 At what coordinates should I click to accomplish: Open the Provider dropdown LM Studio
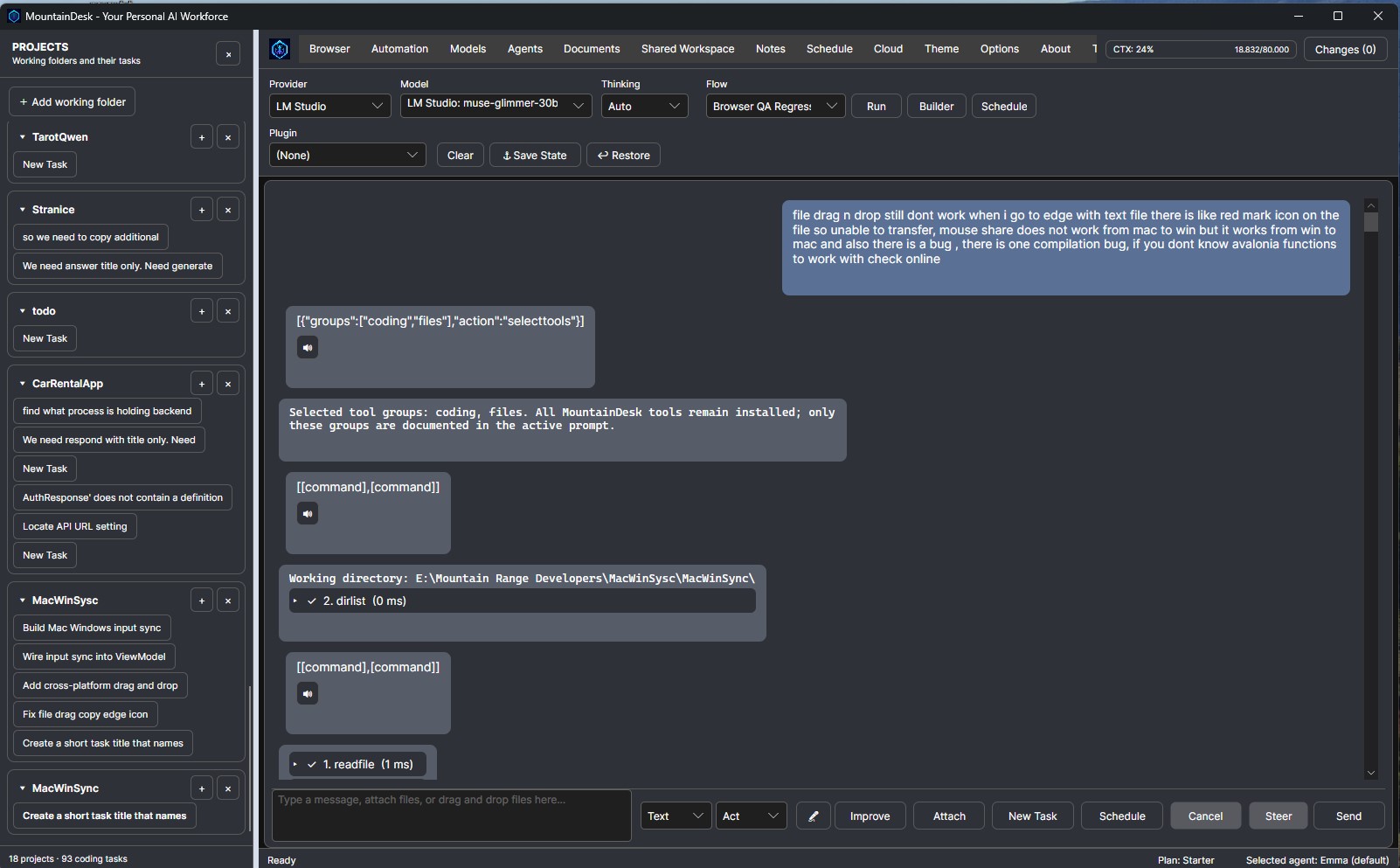[x=329, y=106]
